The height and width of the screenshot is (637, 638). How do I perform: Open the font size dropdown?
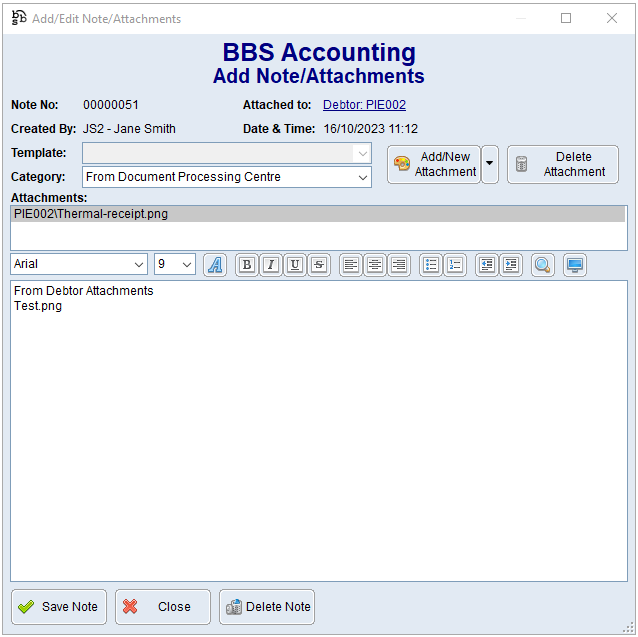[x=187, y=264]
